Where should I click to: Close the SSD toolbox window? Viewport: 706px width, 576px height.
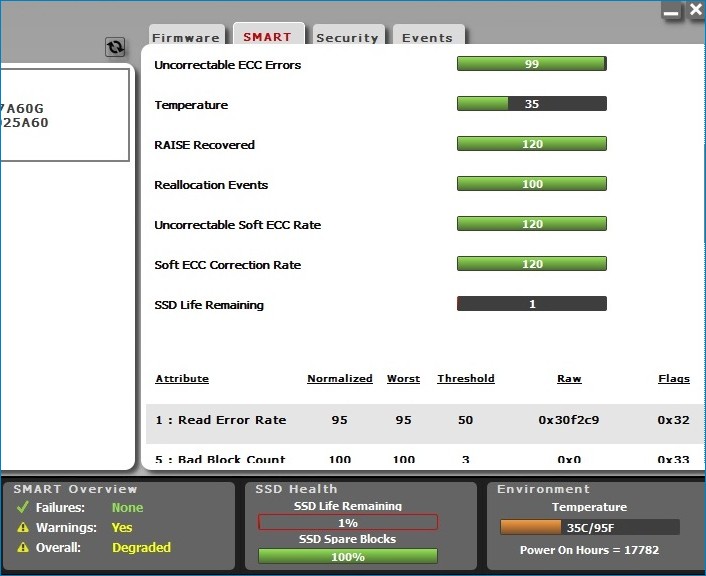click(x=695, y=10)
